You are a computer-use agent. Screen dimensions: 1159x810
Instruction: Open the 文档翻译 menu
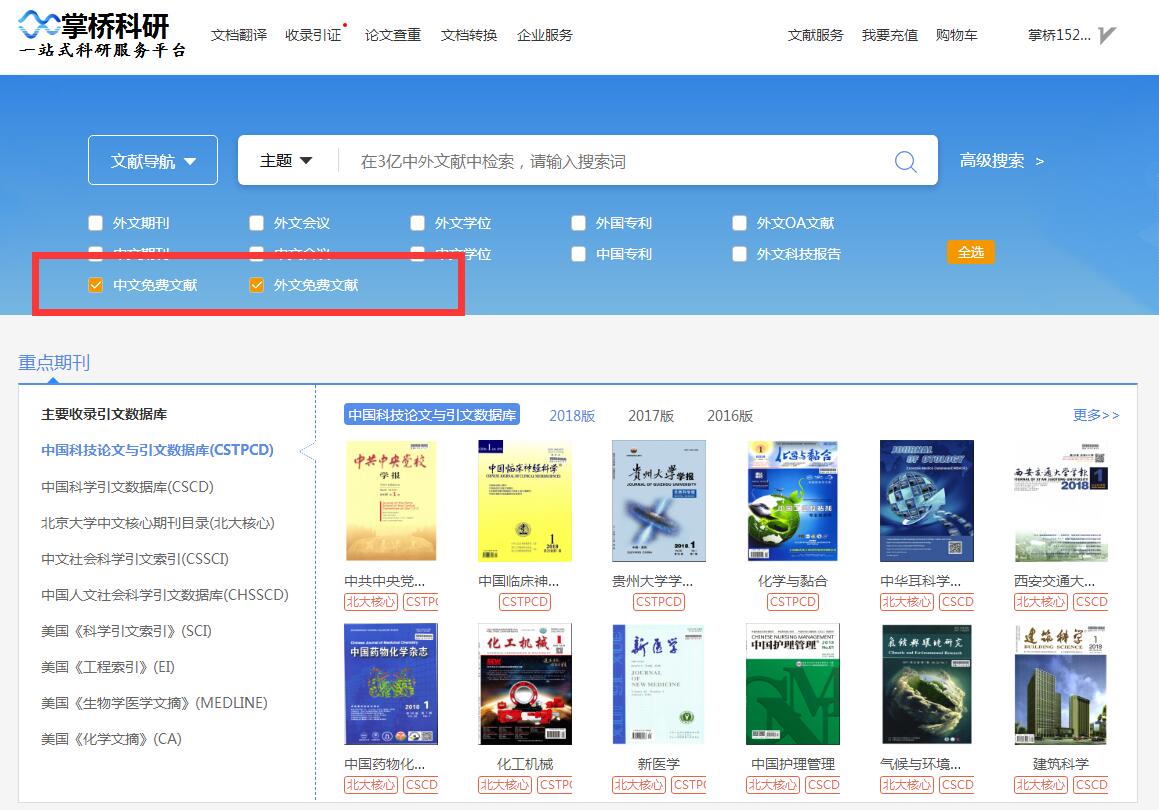click(239, 35)
